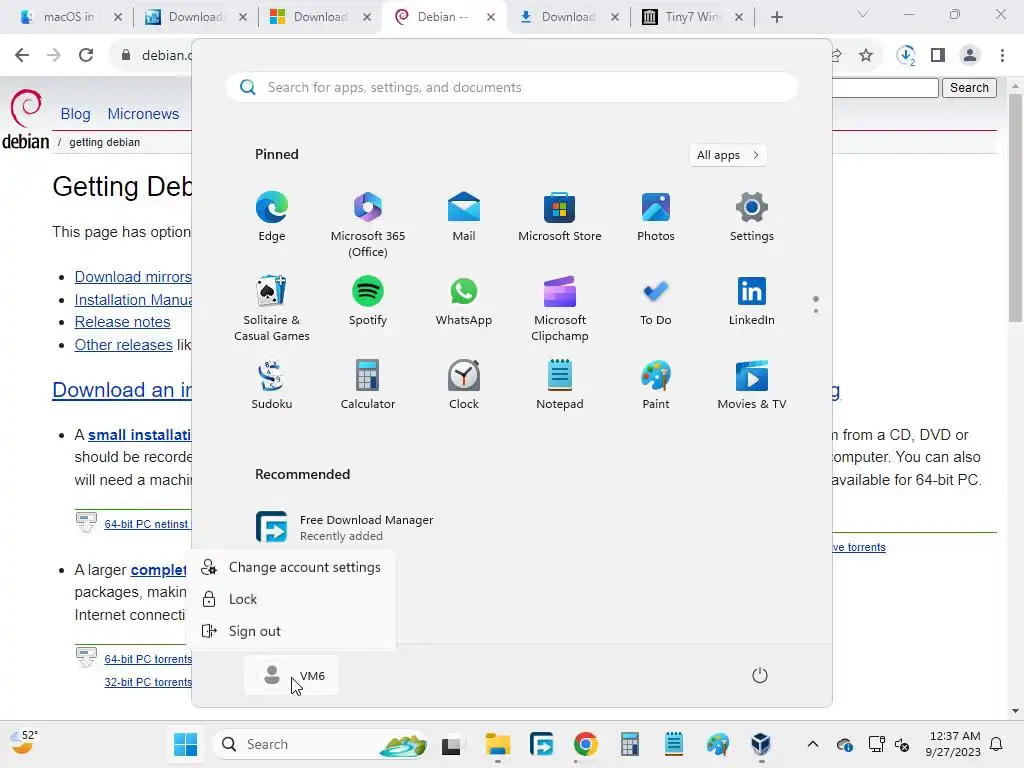Launch LinkedIn from pinned apps
This screenshot has height=768, width=1024.
[752, 300]
